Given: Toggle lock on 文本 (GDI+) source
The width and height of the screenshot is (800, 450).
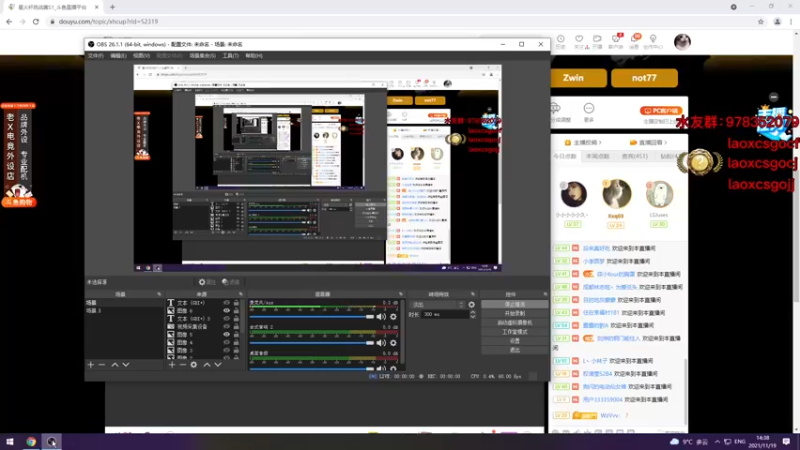Looking at the screenshot, I should coord(236,303).
